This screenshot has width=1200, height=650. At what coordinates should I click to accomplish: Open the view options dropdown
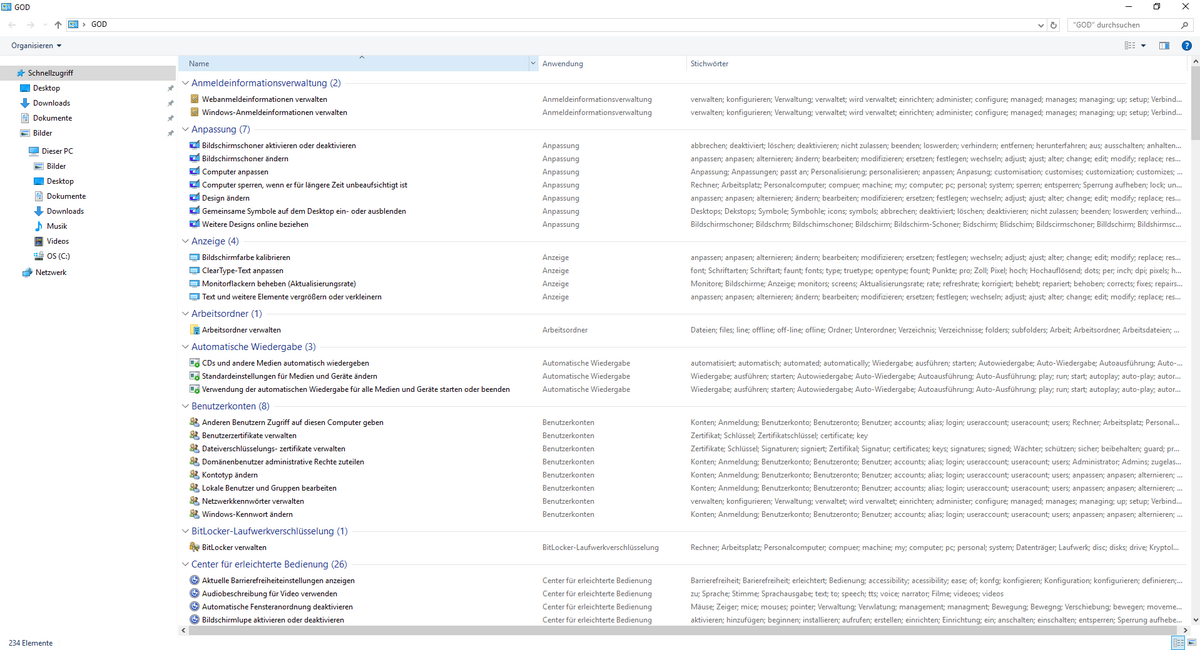tap(1143, 45)
